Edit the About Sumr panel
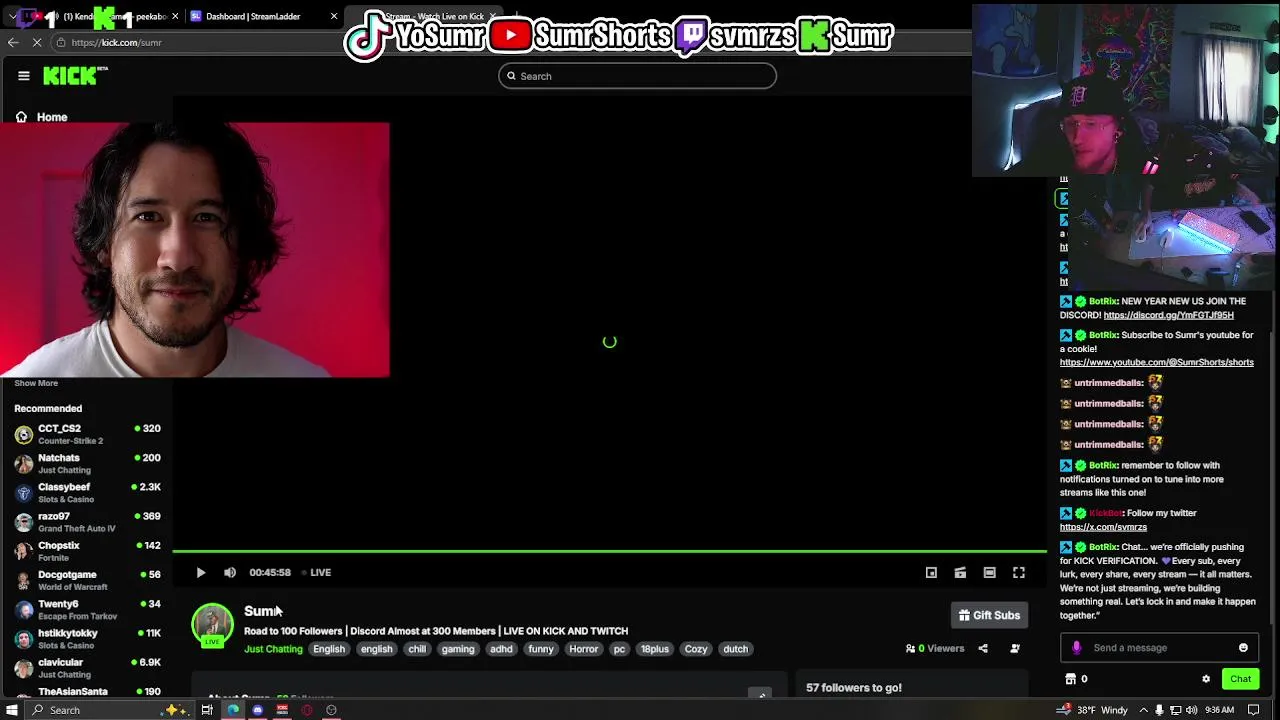Screen dimensions: 1280x720 761,695
